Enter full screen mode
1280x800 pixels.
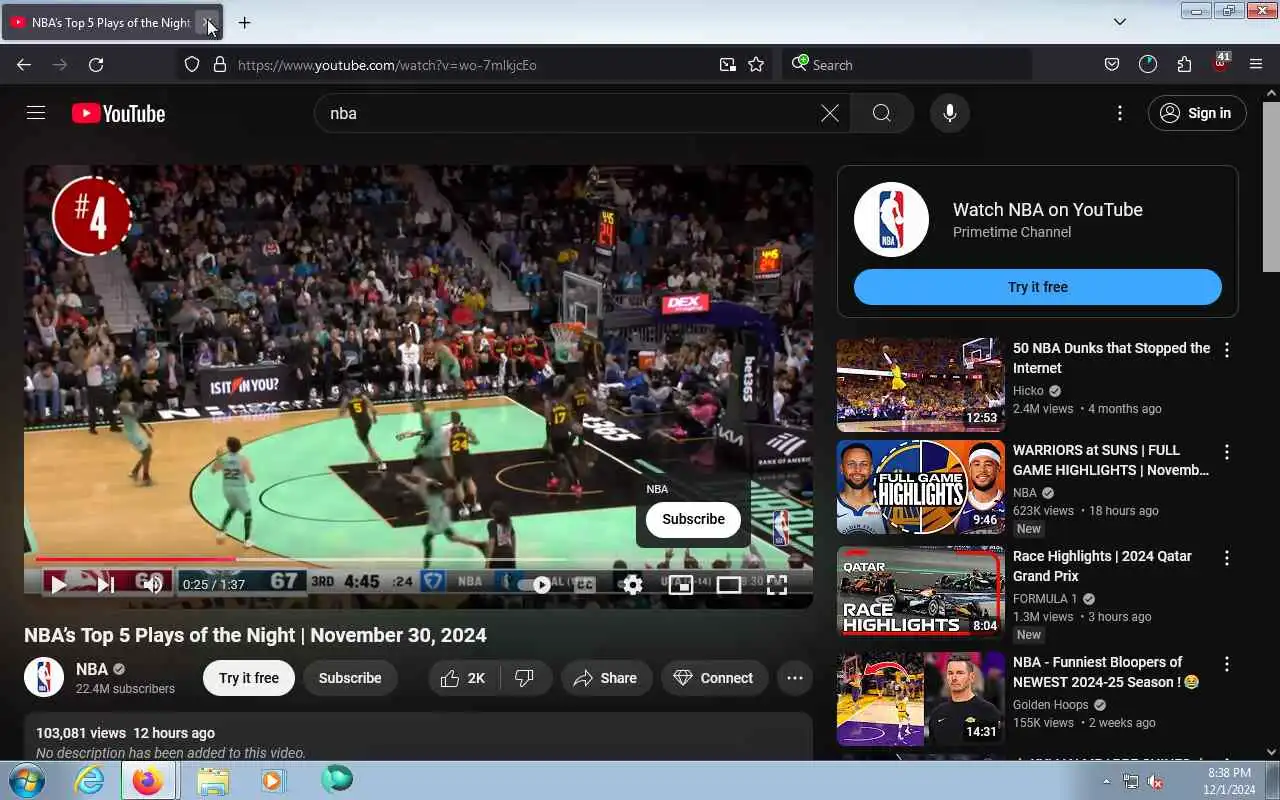point(776,585)
